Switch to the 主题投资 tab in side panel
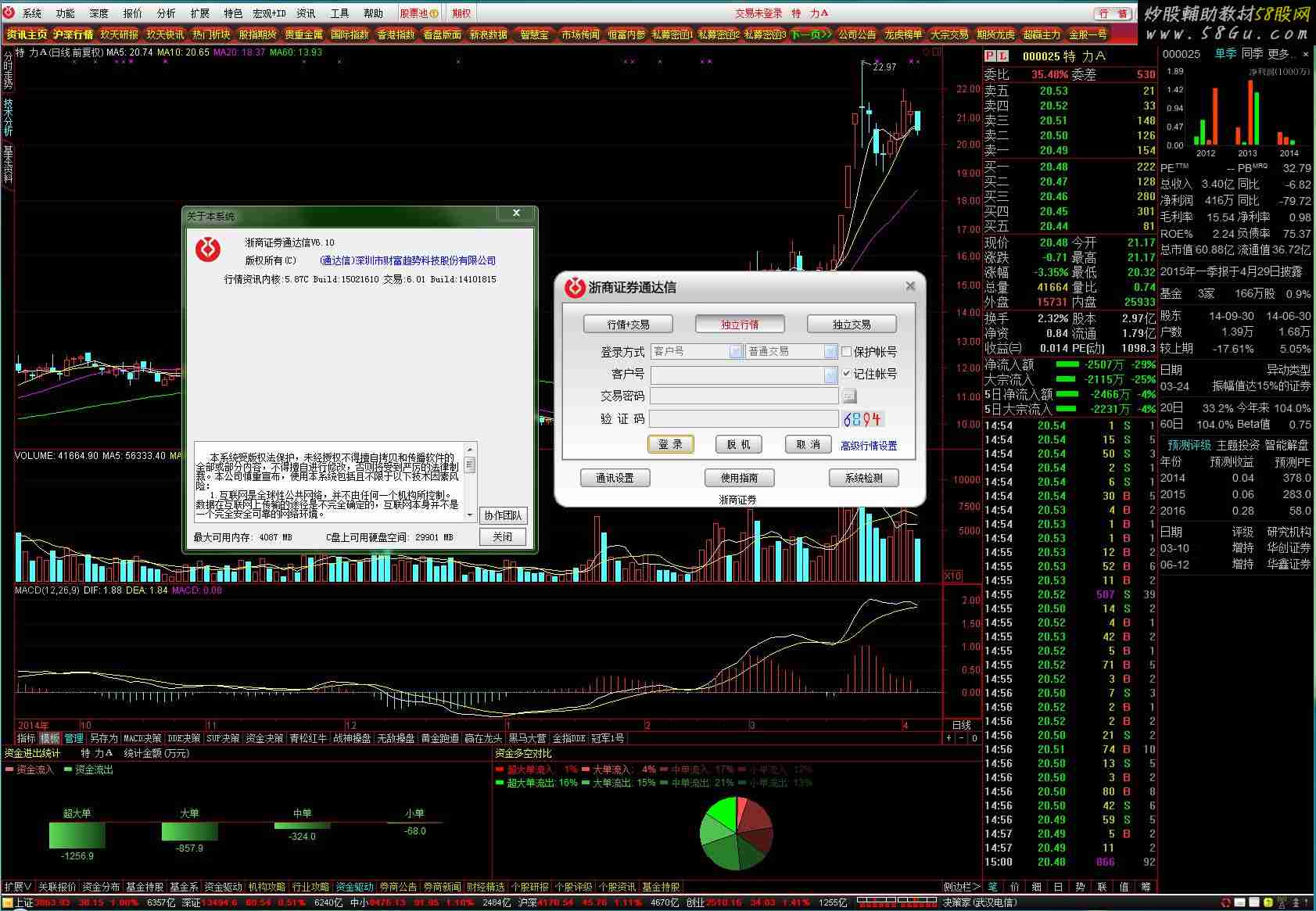 click(1238, 445)
